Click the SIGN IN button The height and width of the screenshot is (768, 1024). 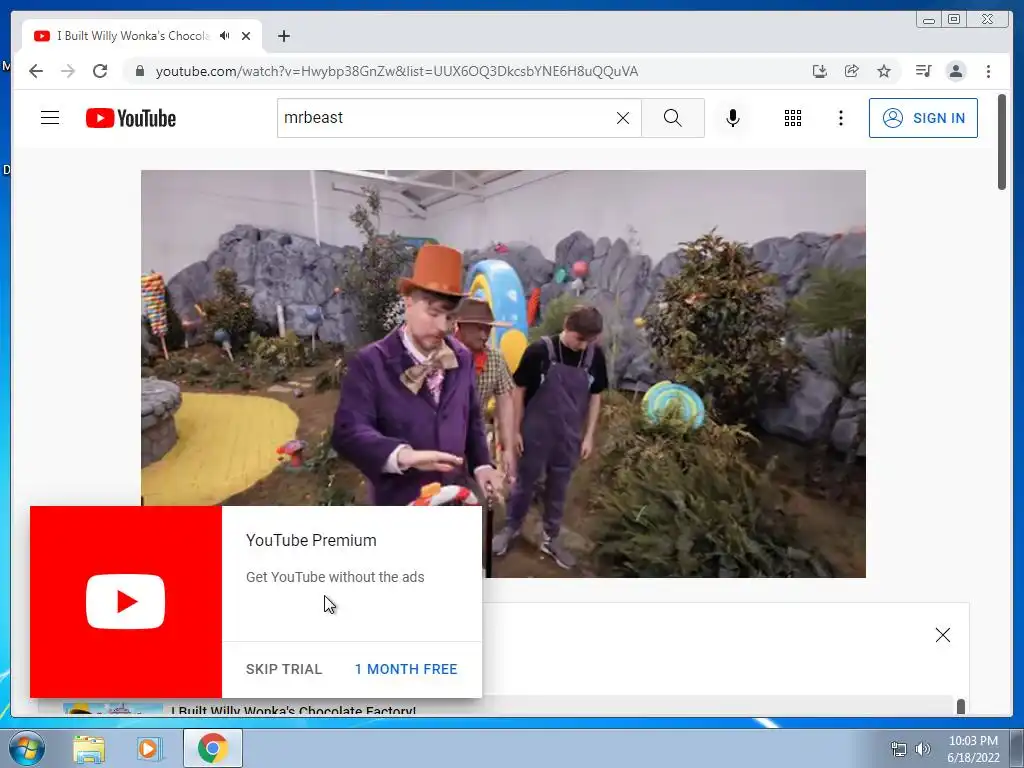point(923,118)
